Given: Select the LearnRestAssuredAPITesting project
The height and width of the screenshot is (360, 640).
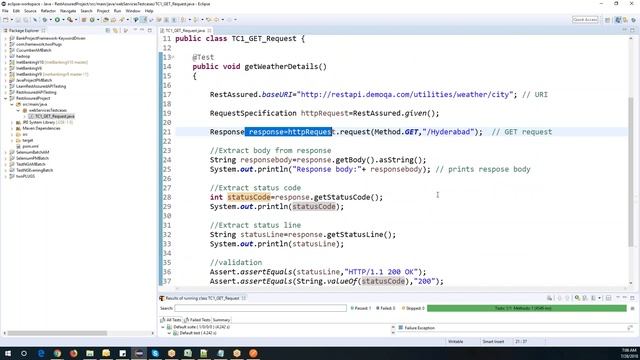Looking at the screenshot, I should coord(41,87).
